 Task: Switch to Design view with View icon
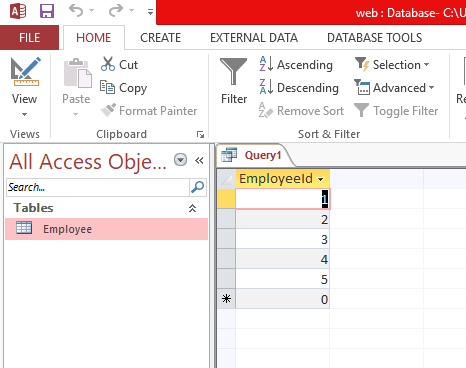[x=25, y=72]
